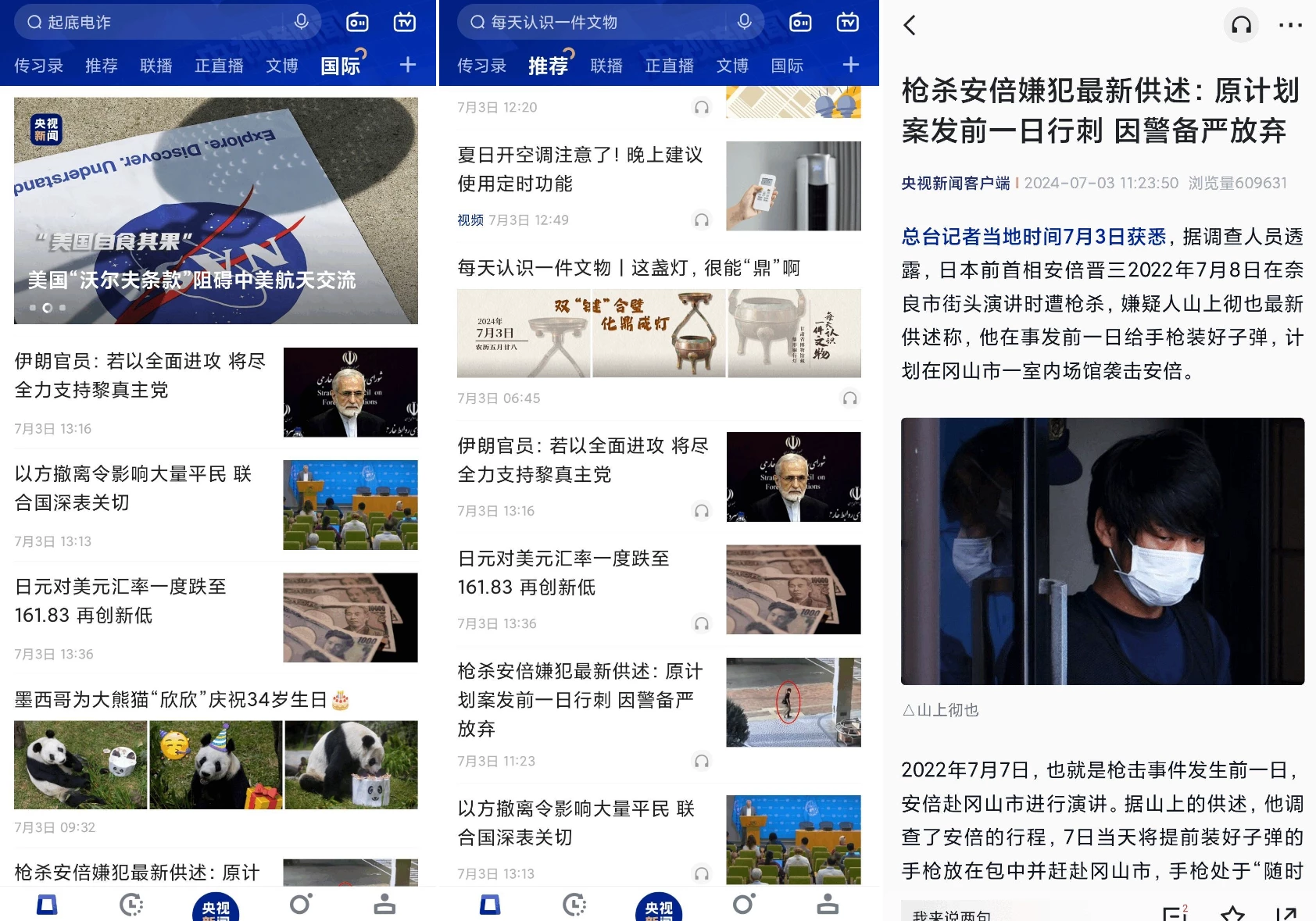Play audio for middle screen 伊朗官员 article
1316x921 pixels.
(x=702, y=511)
